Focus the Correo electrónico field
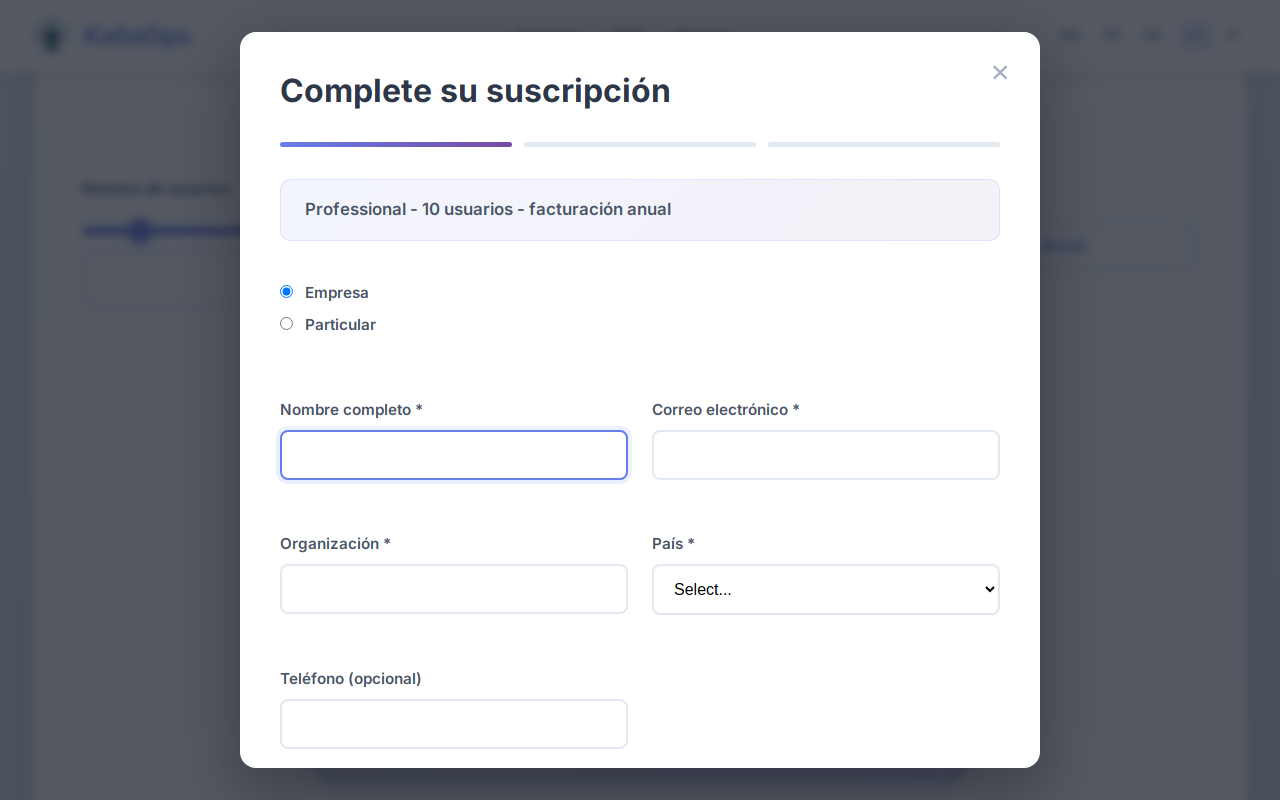 pos(825,455)
